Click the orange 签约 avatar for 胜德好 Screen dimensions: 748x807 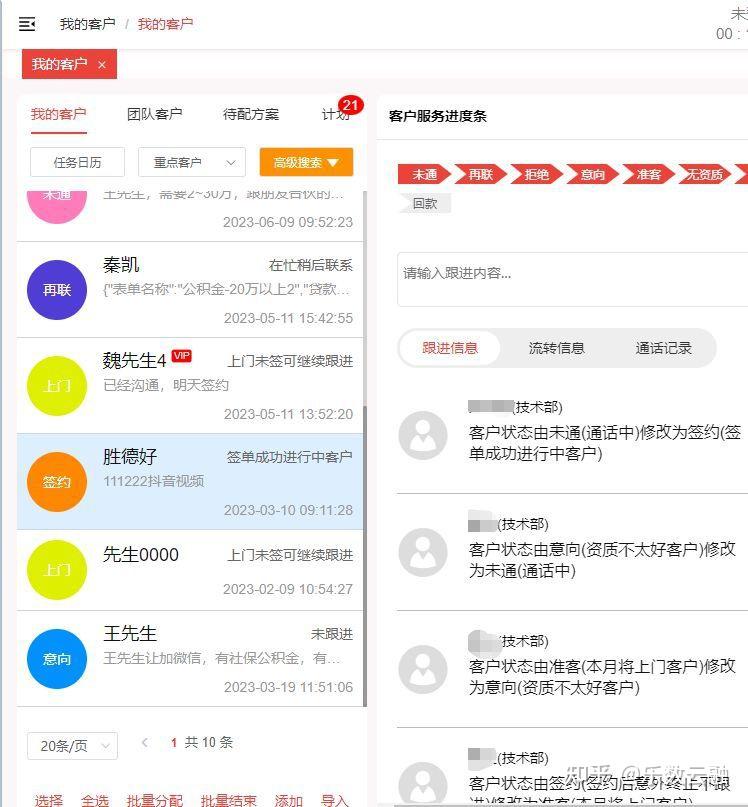57,482
